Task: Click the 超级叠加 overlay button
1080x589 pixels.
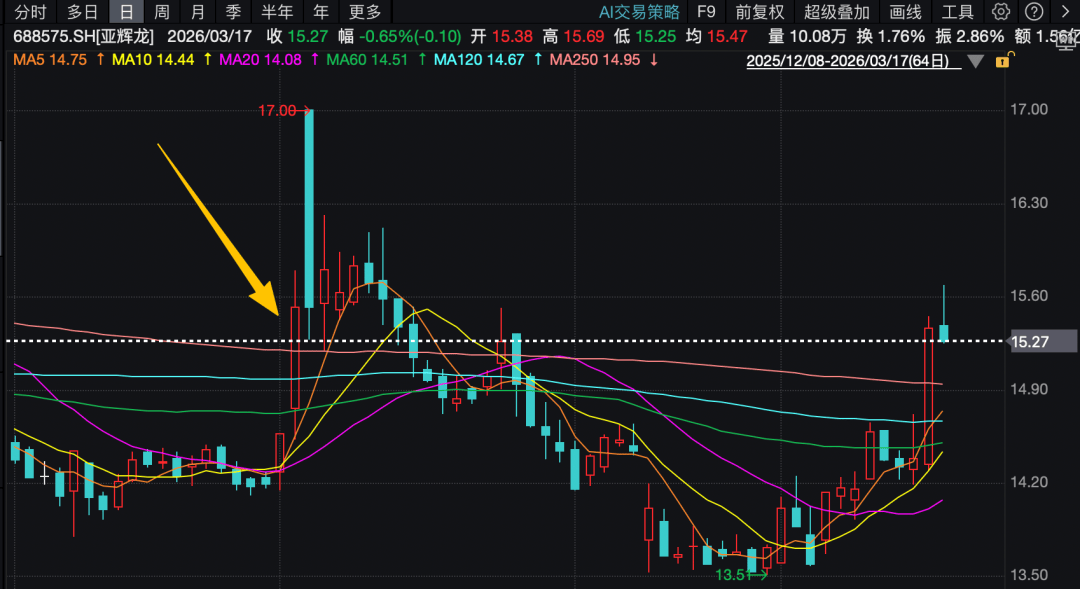Action: pyautogui.click(x=837, y=12)
